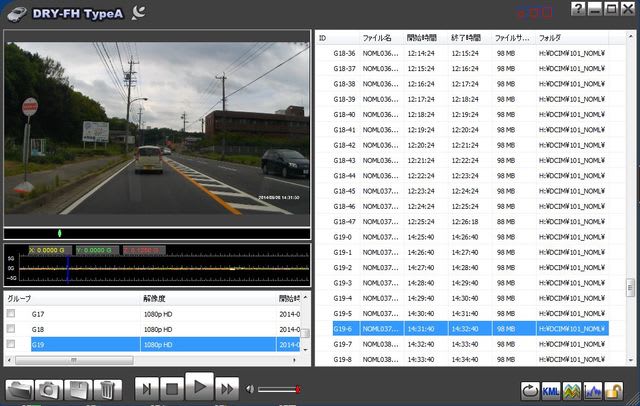The width and height of the screenshot is (640, 406).
Task: Stop video playback
Action: [172, 389]
